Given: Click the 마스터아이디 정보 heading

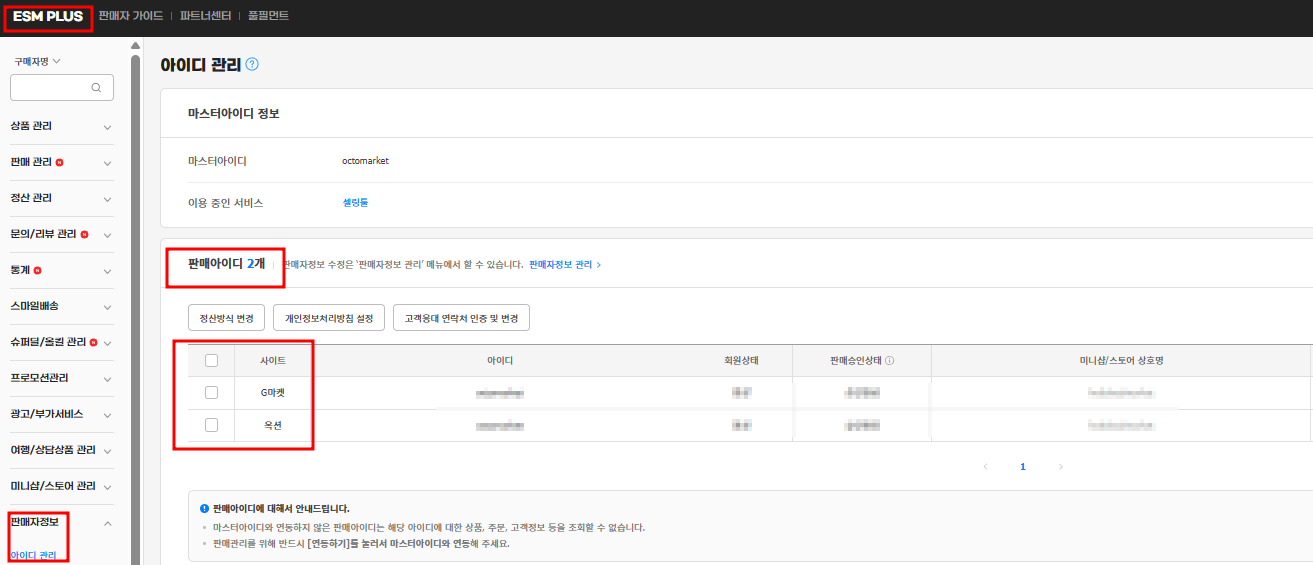Looking at the screenshot, I should pyautogui.click(x=234, y=114).
